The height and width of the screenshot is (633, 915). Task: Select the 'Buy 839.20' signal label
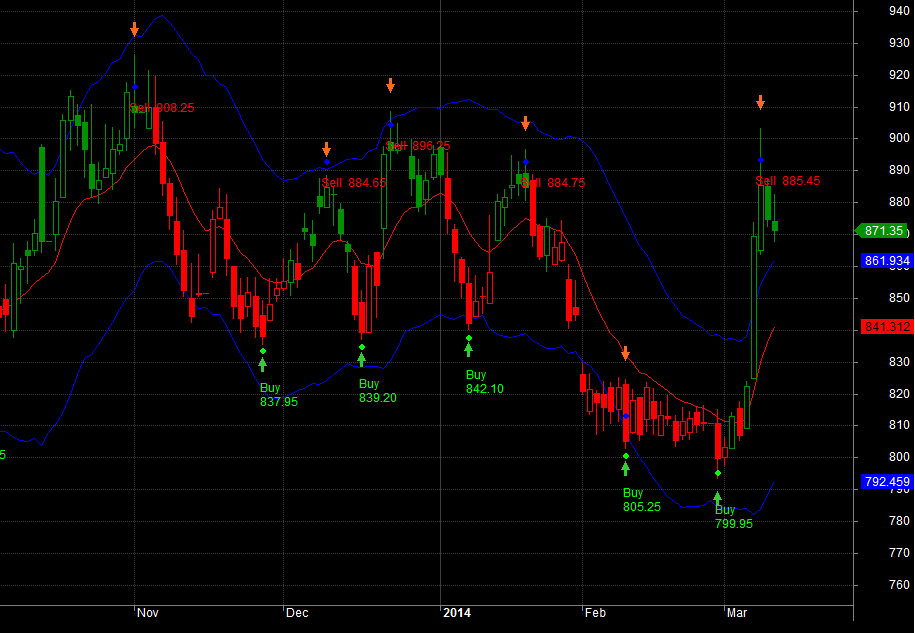pos(378,391)
